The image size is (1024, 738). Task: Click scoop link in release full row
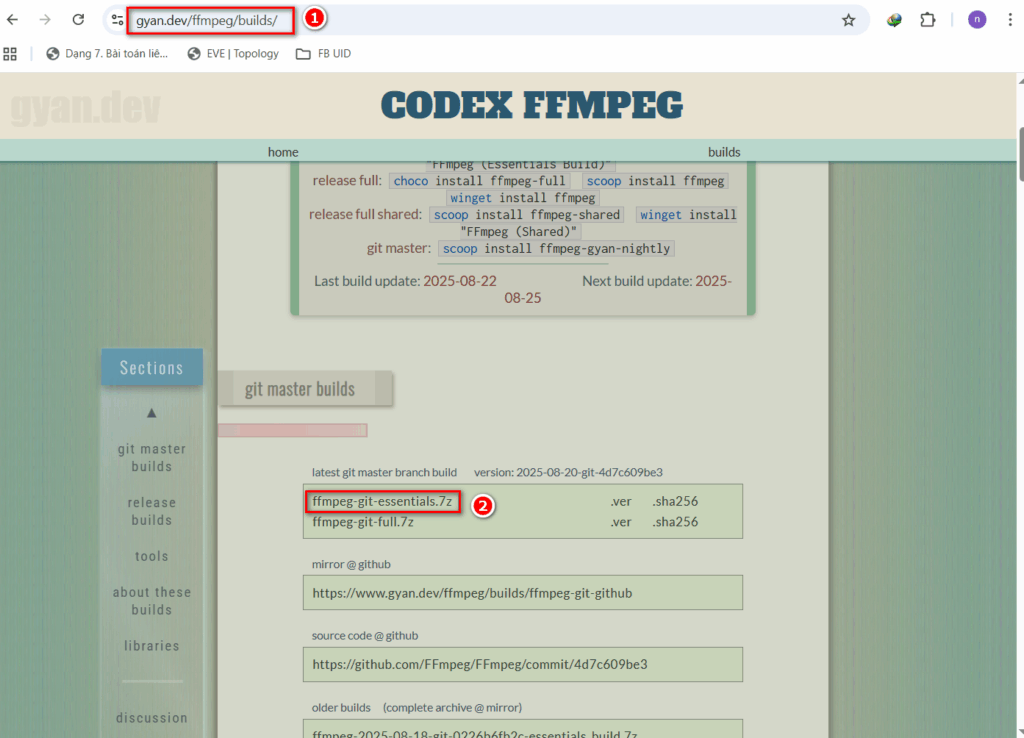(x=603, y=181)
